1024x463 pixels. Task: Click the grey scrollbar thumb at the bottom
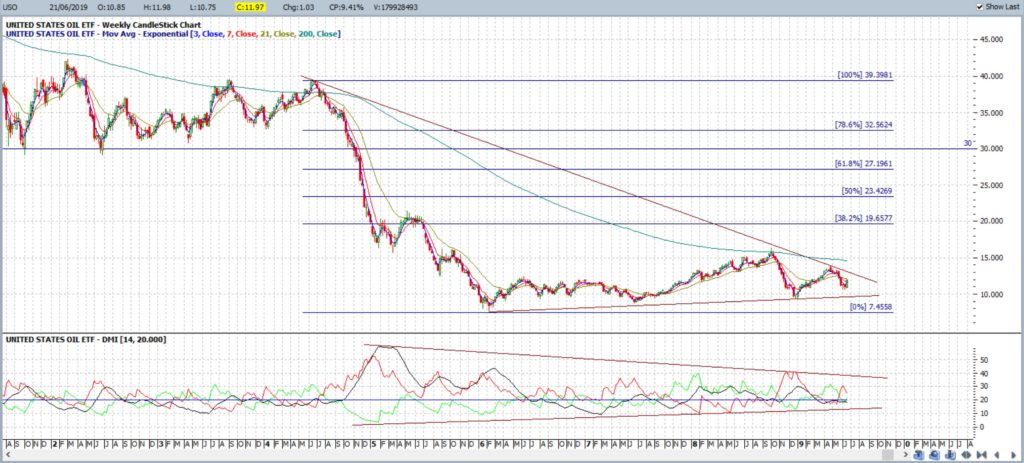(x=888, y=455)
